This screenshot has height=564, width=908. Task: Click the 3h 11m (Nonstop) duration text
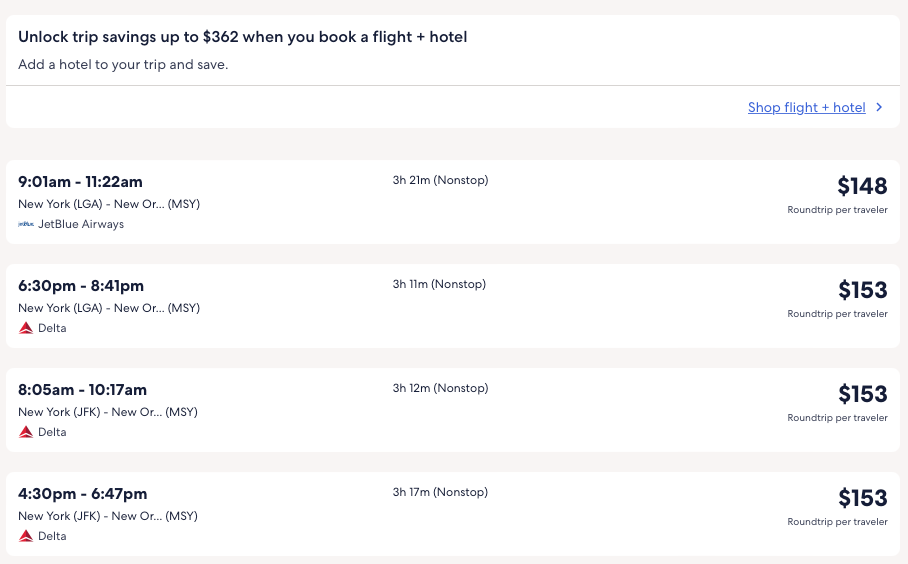[x=439, y=284]
